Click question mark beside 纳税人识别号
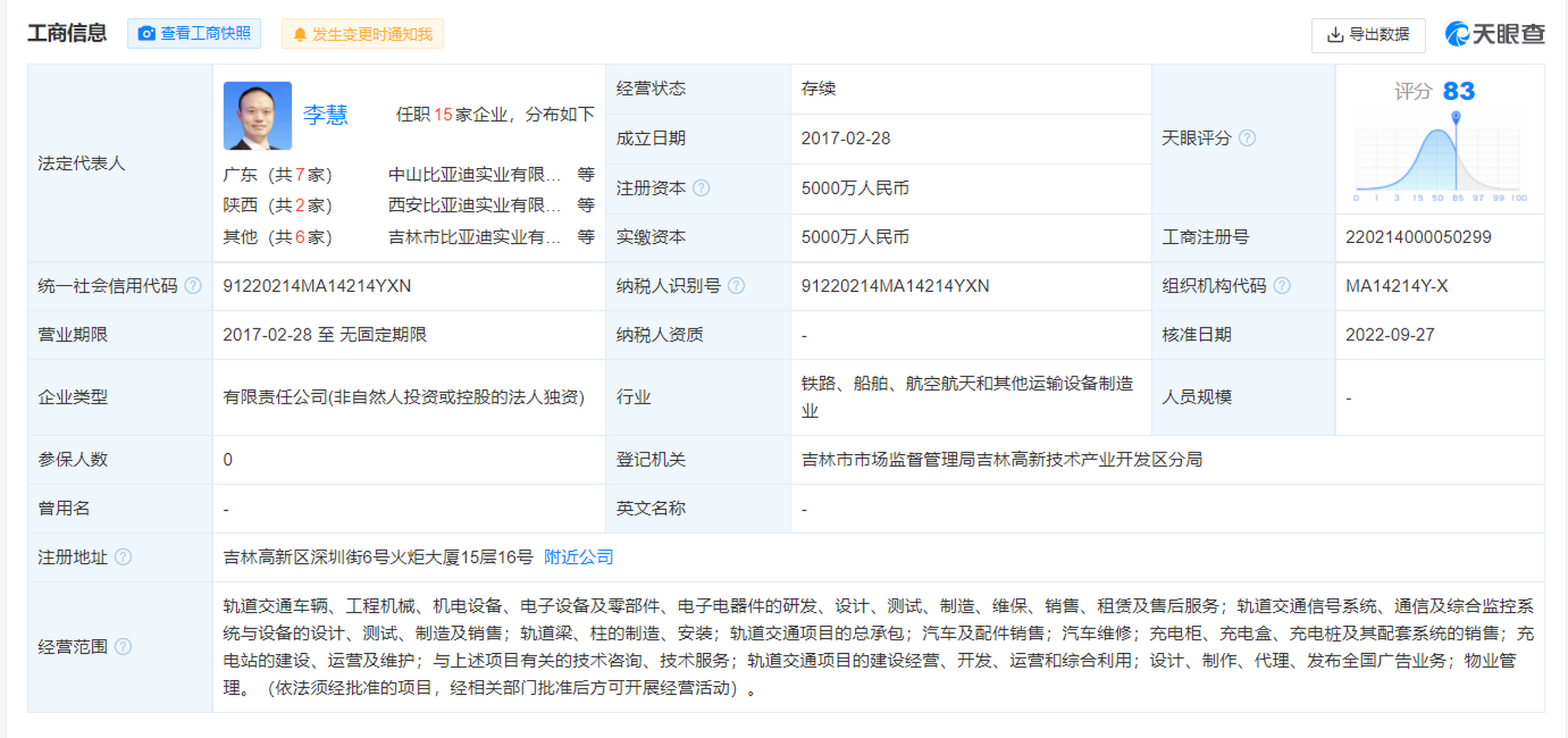This screenshot has width=1568, height=738. pos(737,285)
